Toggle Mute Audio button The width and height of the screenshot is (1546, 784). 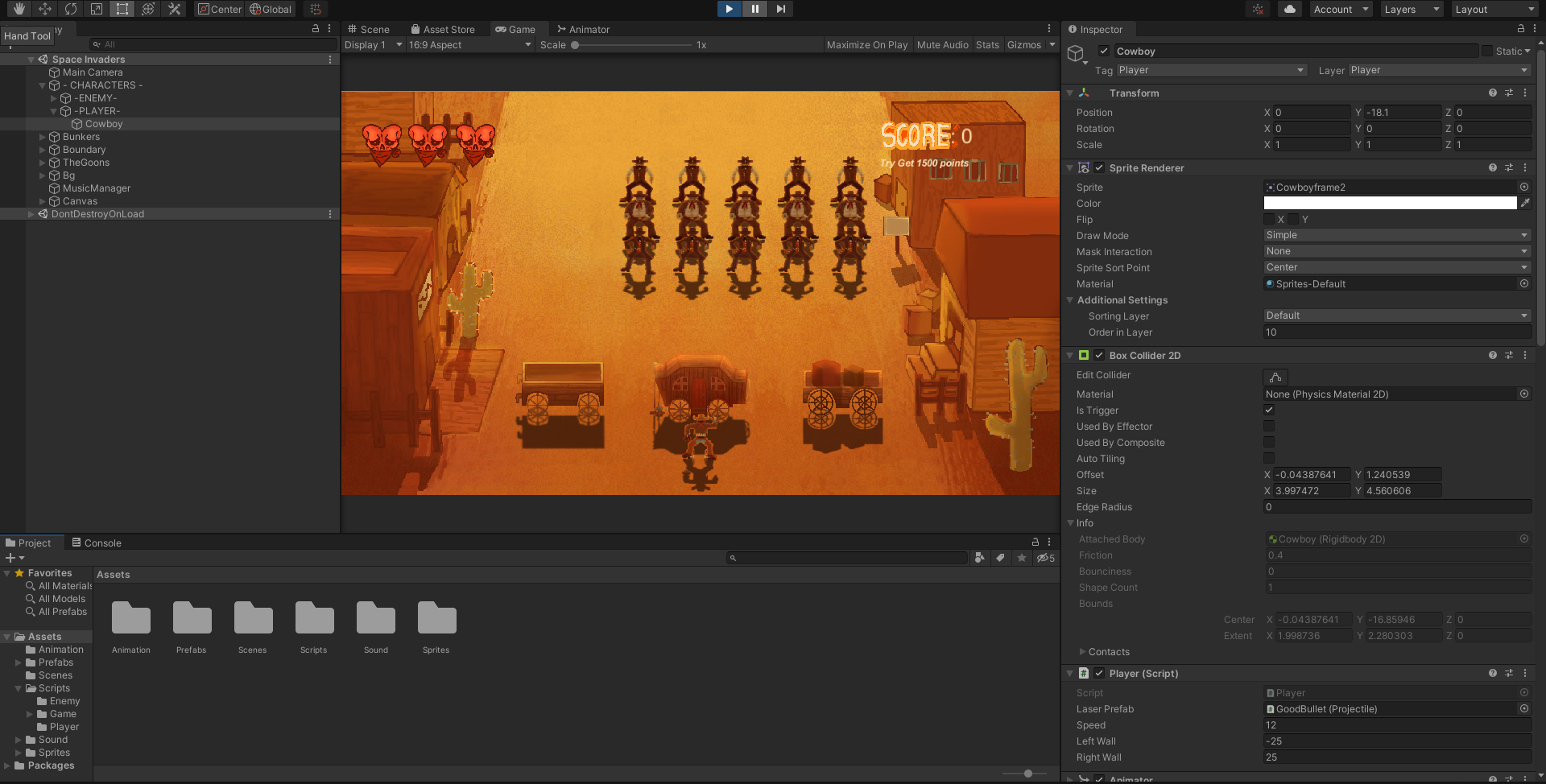(x=942, y=45)
